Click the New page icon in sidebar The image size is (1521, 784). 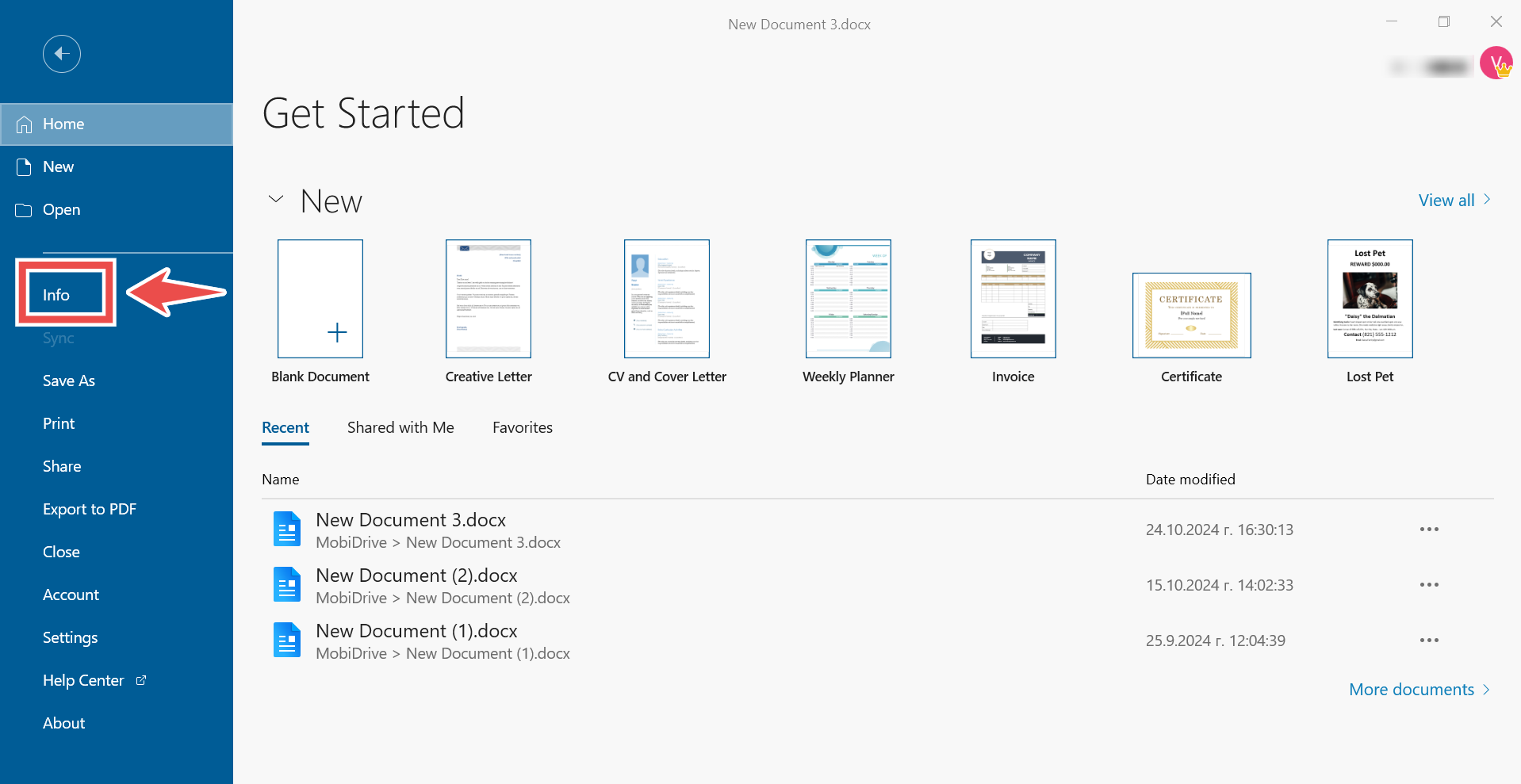(x=24, y=167)
